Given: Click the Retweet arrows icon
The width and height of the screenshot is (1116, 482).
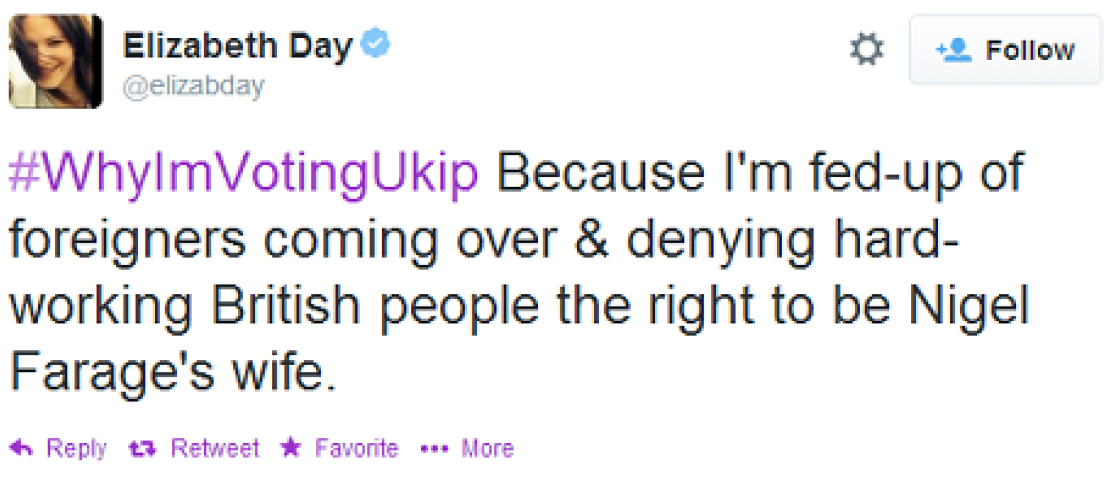Looking at the screenshot, I should click(147, 448).
